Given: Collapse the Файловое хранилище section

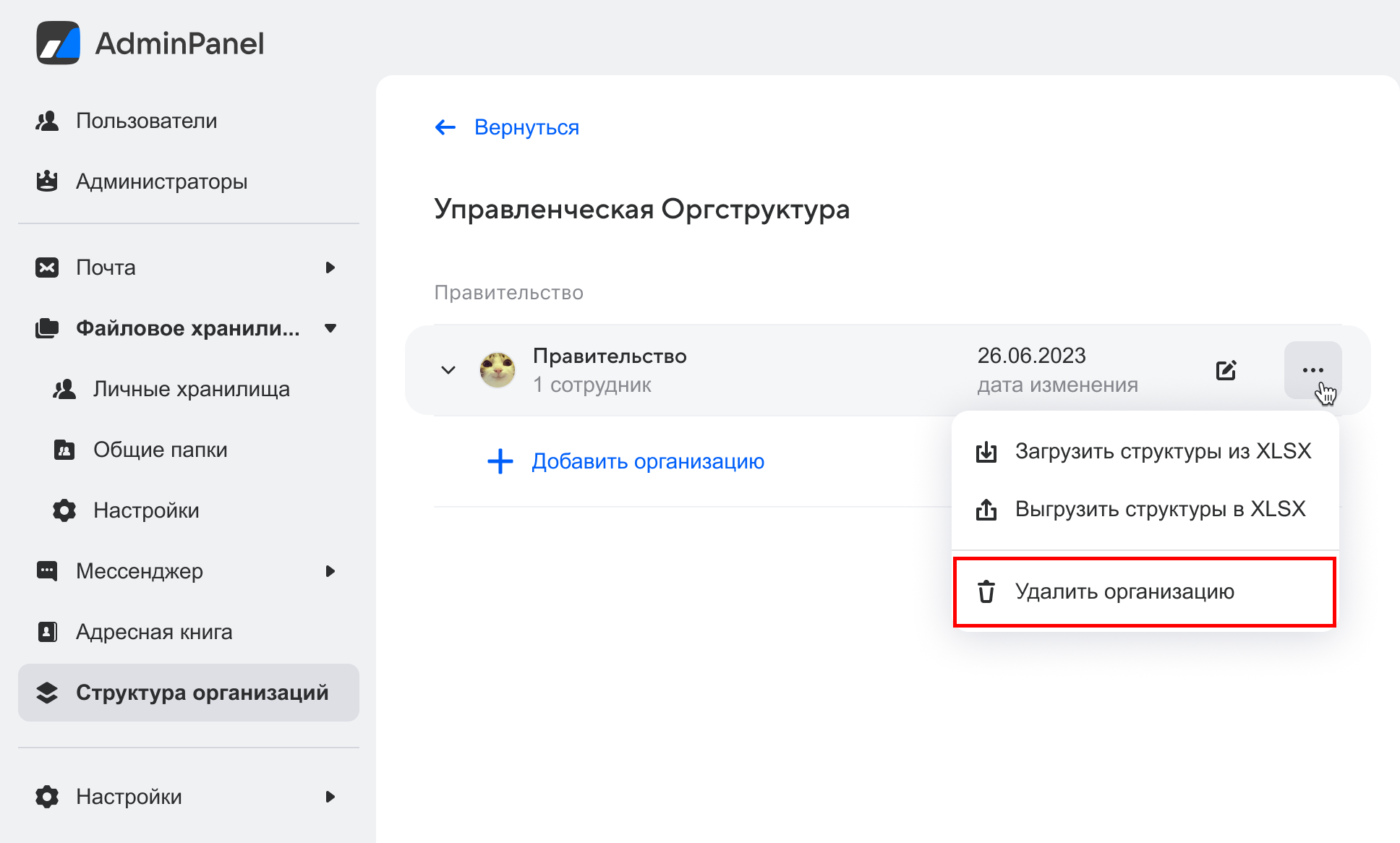Looking at the screenshot, I should [330, 328].
